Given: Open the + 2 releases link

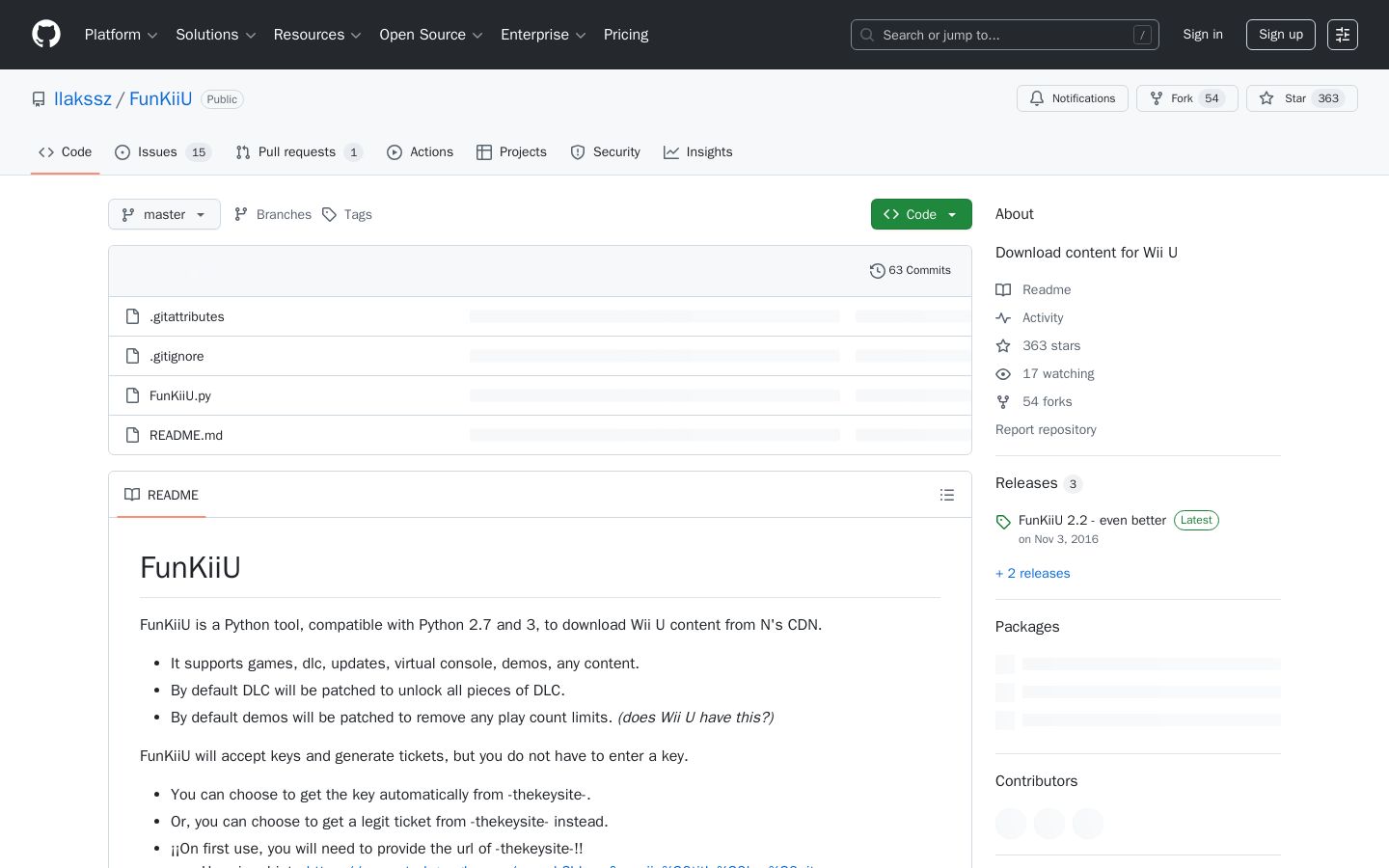Looking at the screenshot, I should coord(1033,573).
